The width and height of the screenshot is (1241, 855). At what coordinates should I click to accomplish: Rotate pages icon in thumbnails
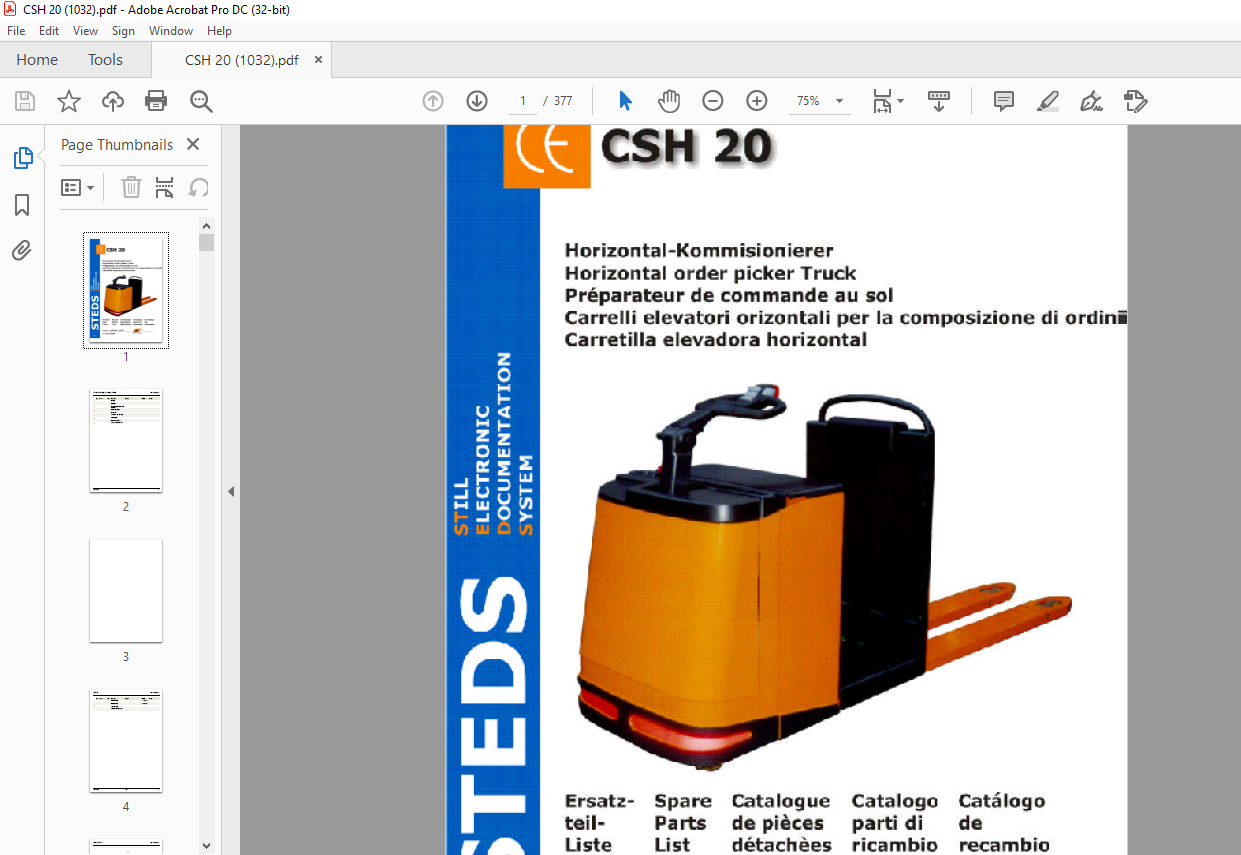tap(199, 187)
